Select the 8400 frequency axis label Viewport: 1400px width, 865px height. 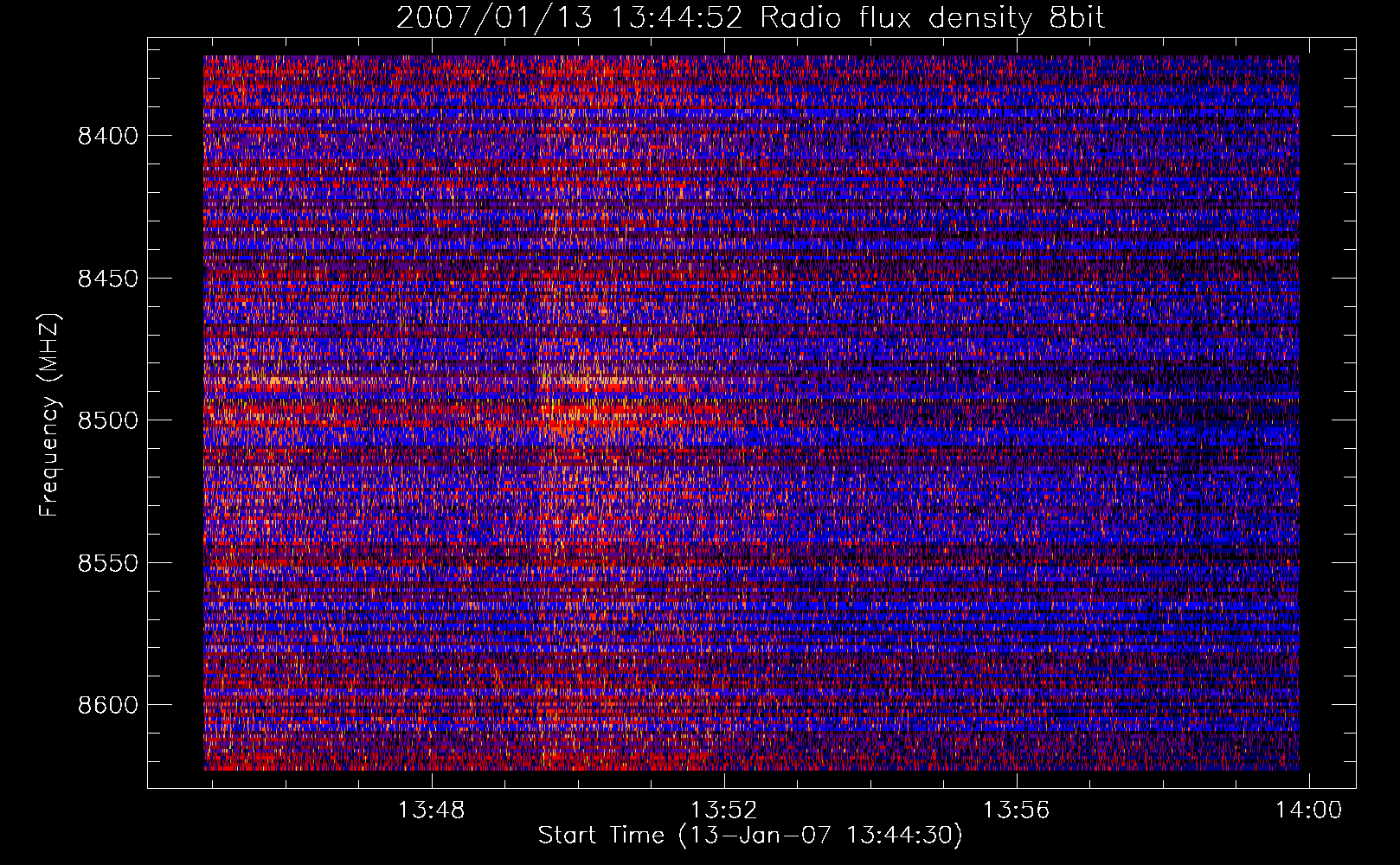coord(108,136)
